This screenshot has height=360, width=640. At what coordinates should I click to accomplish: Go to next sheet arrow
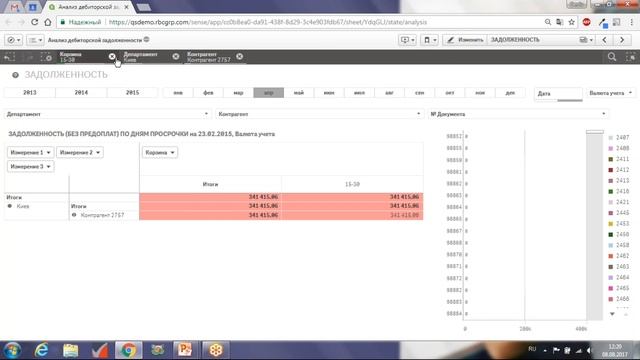tap(622, 40)
